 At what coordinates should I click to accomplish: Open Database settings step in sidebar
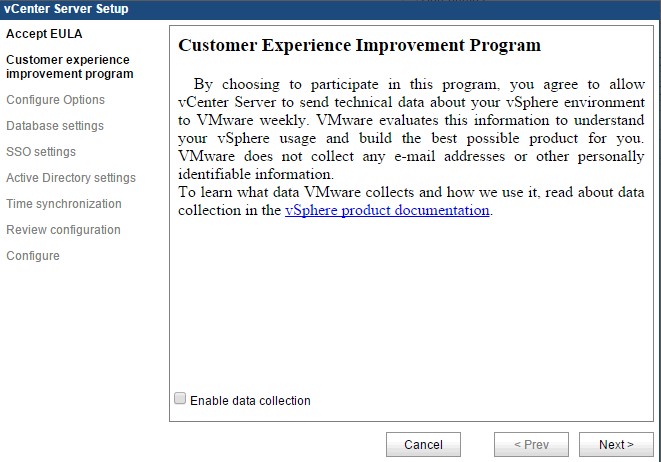click(55, 126)
